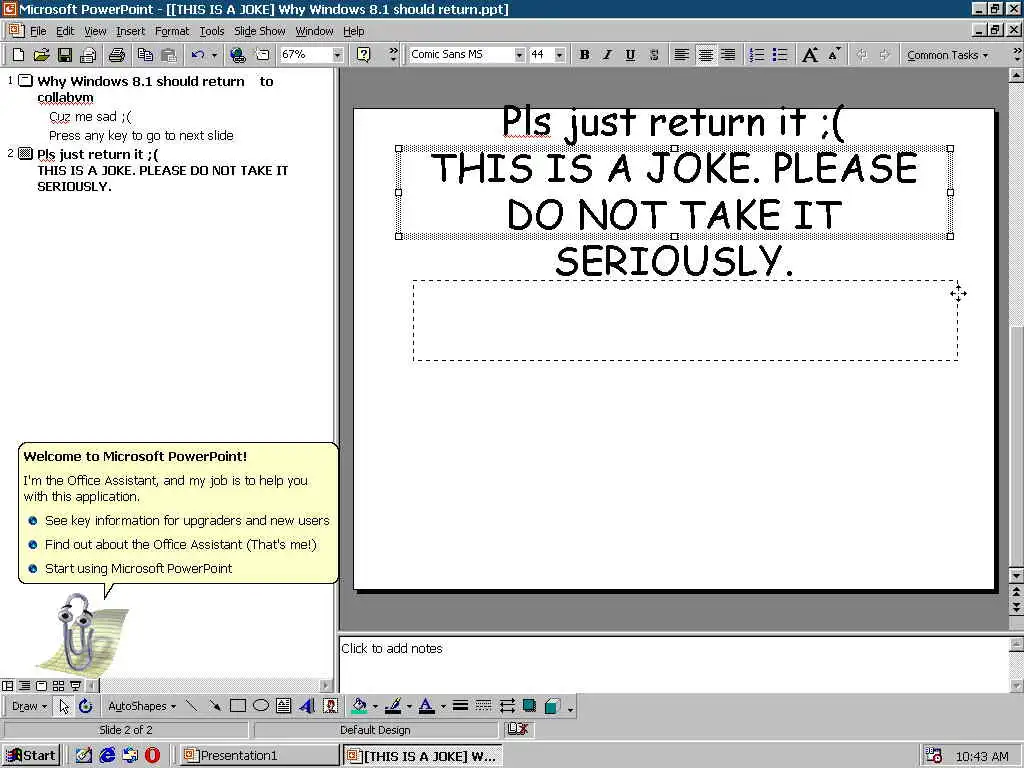Insert a hyperlink with globe icon
The width and height of the screenshot is (1024, 768).
238,55
